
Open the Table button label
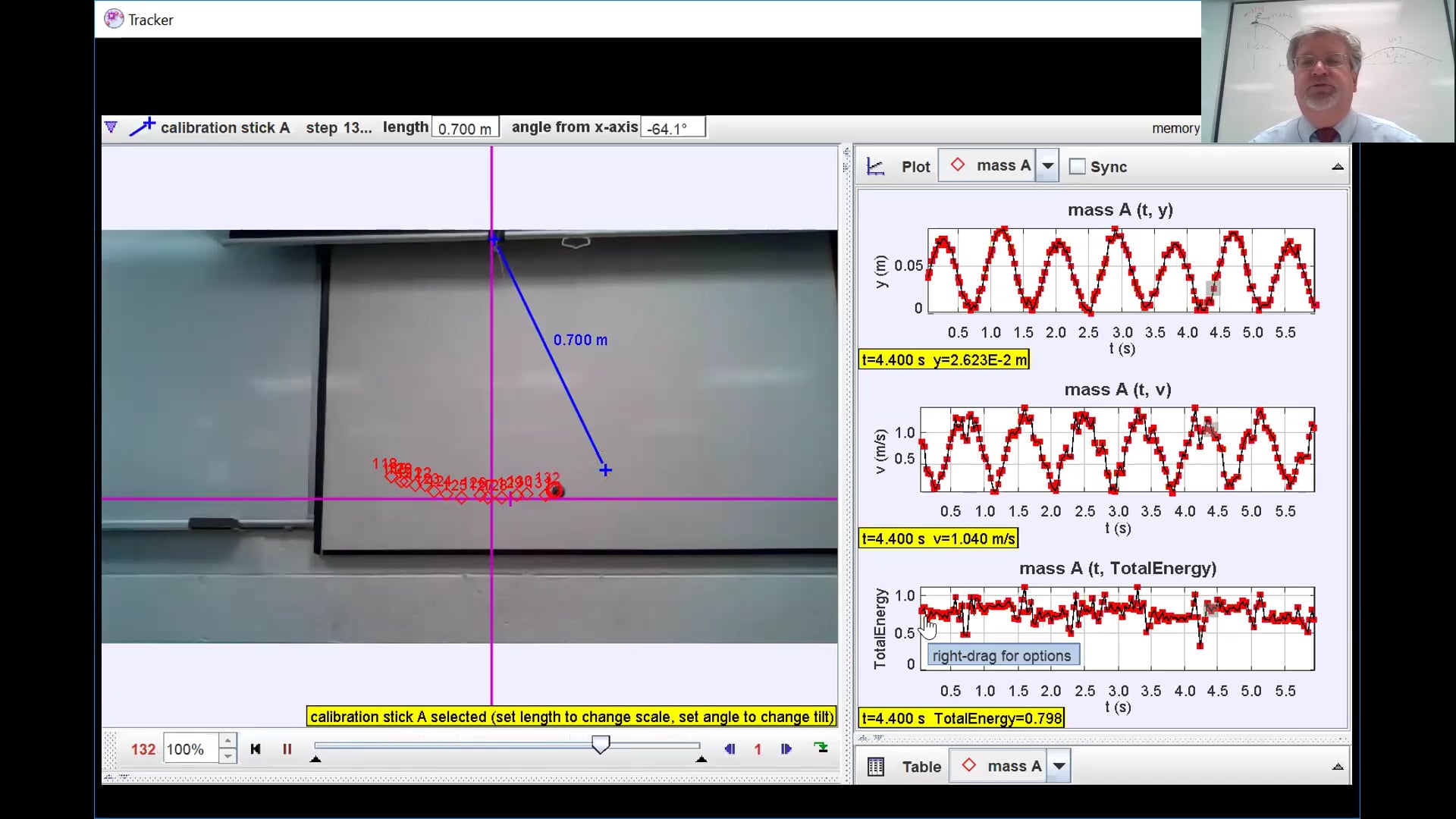coord(921,767)
